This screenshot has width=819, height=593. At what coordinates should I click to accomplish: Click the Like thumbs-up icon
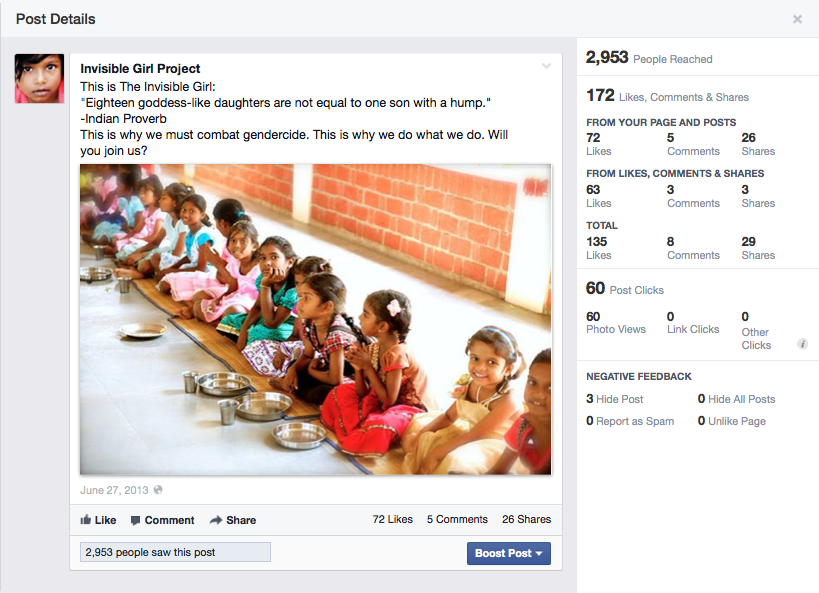86,520
